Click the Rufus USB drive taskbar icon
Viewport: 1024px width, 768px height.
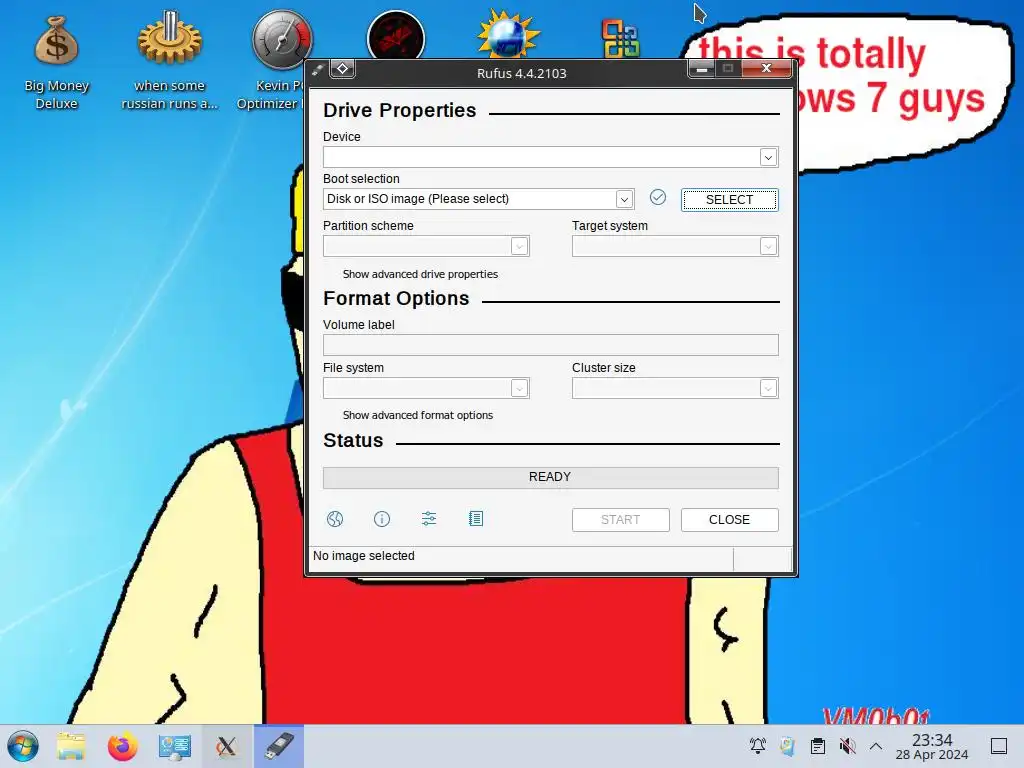point(279,746)
